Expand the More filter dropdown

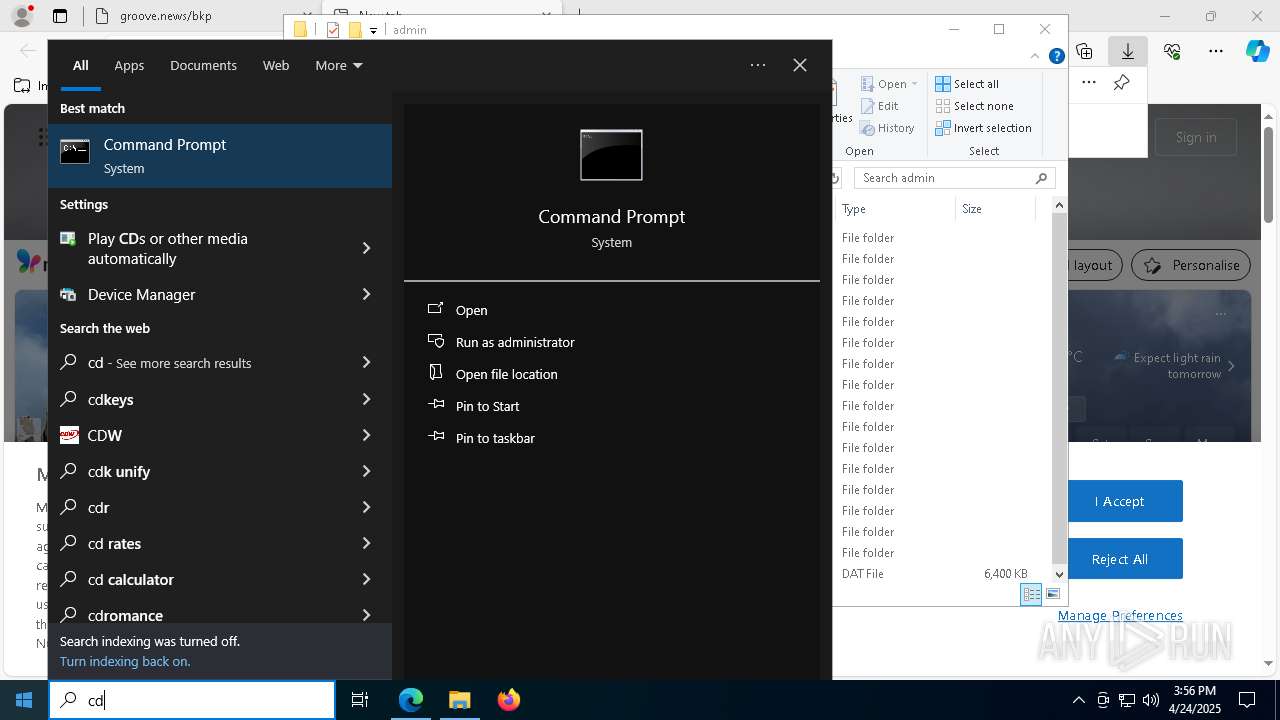pos(339,65)
